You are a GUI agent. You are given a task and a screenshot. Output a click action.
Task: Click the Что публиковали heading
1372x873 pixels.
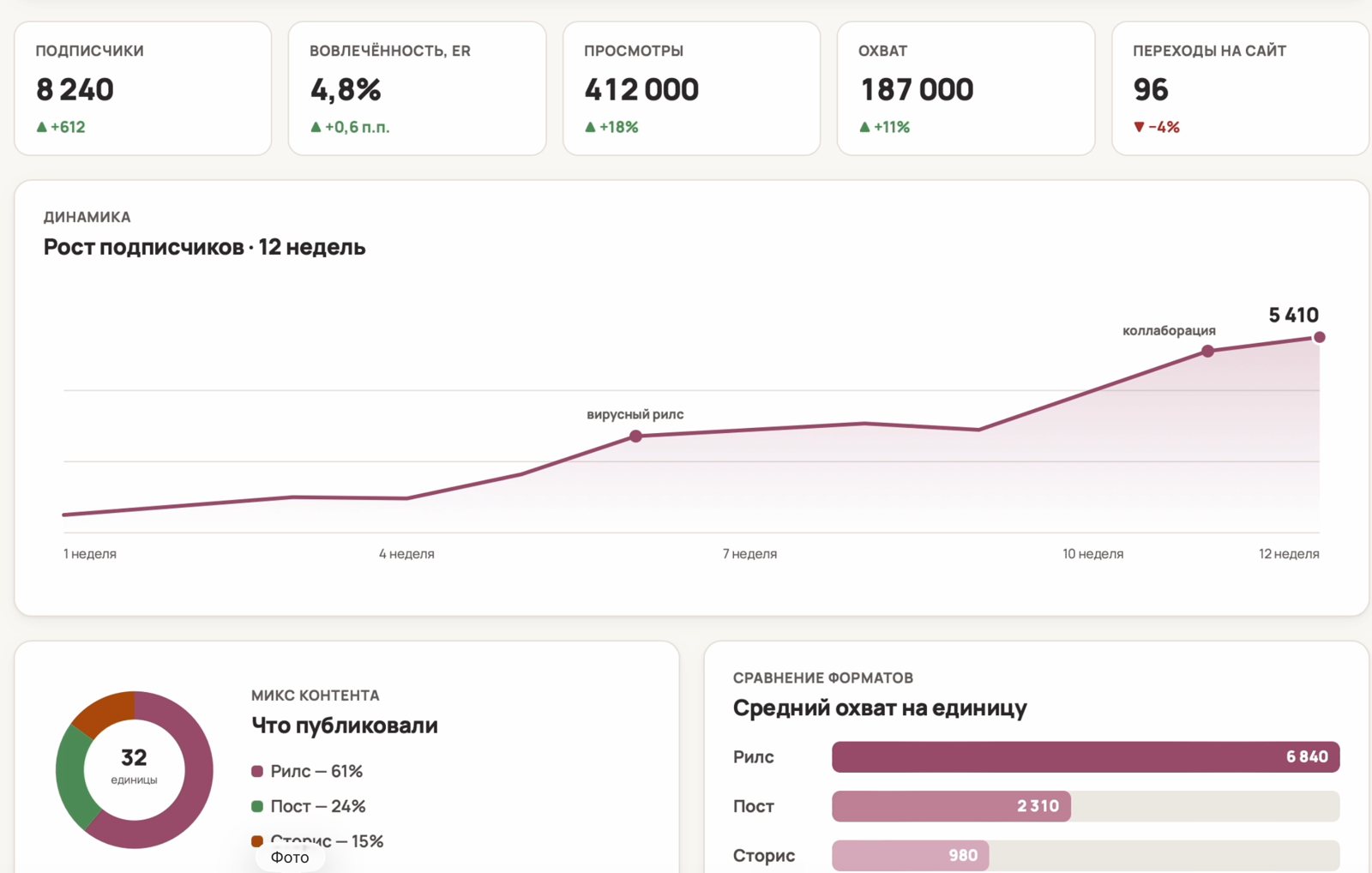click(x=345, y=725)
